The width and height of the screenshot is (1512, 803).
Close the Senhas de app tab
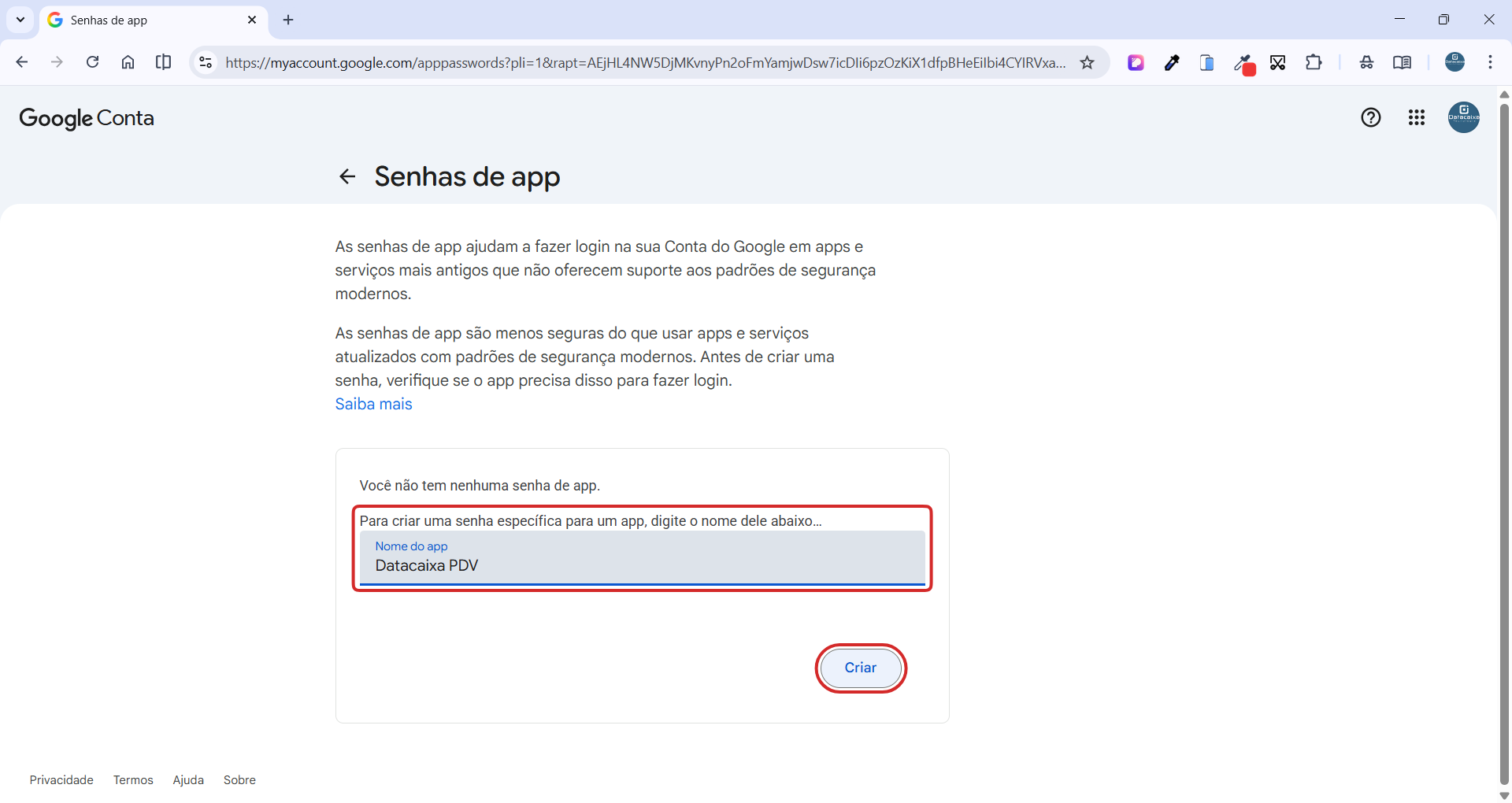pyautogui.click(x=252, y=20)
